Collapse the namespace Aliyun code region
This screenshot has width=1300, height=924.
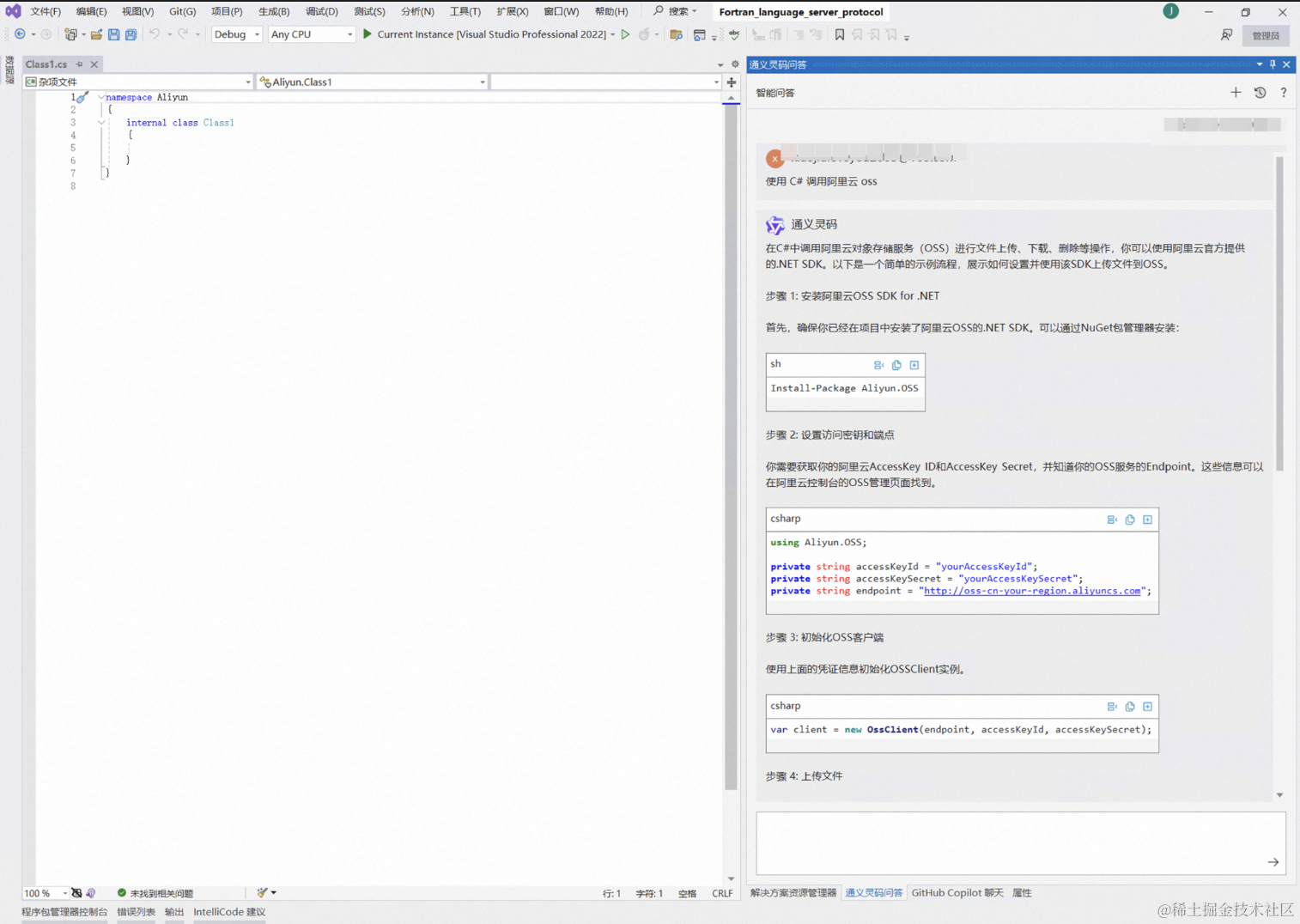tap(101, 97)
